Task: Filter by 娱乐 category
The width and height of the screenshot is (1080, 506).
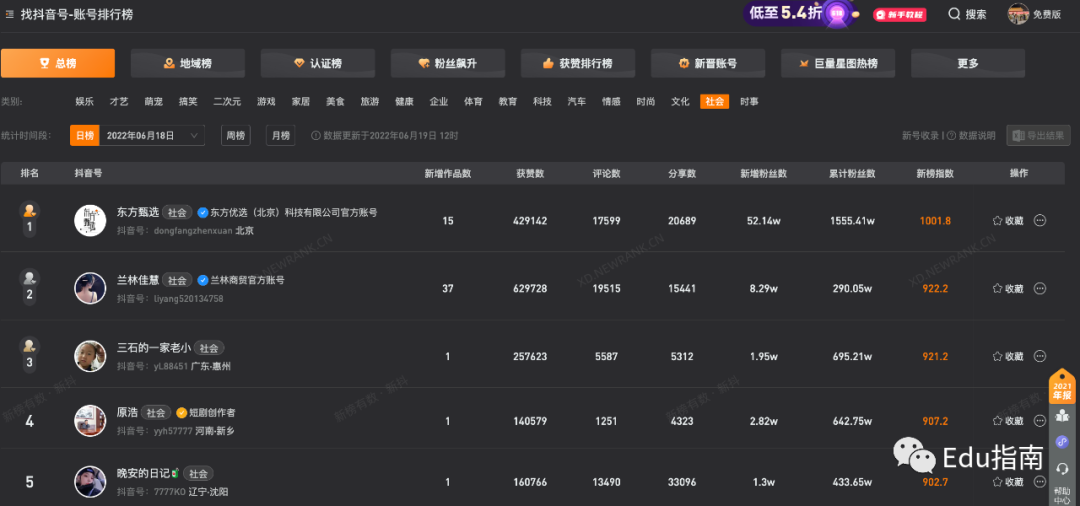Action: (x=84, y=101)
